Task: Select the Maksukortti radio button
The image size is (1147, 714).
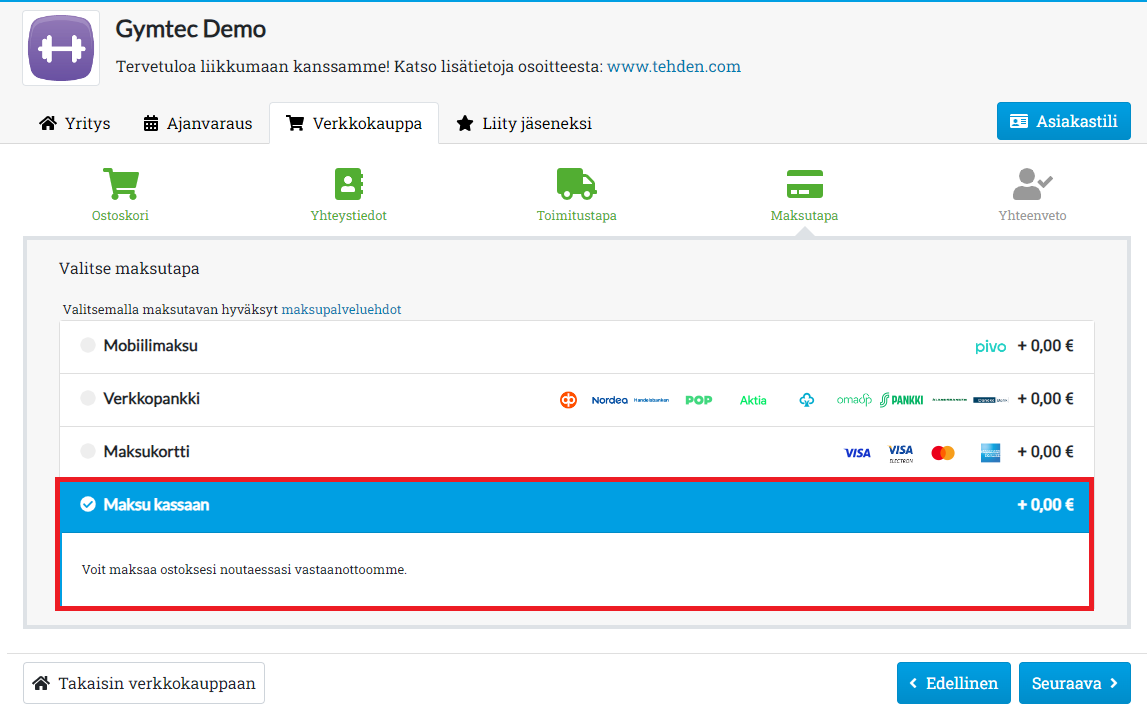Action: [x=88, y=451]
